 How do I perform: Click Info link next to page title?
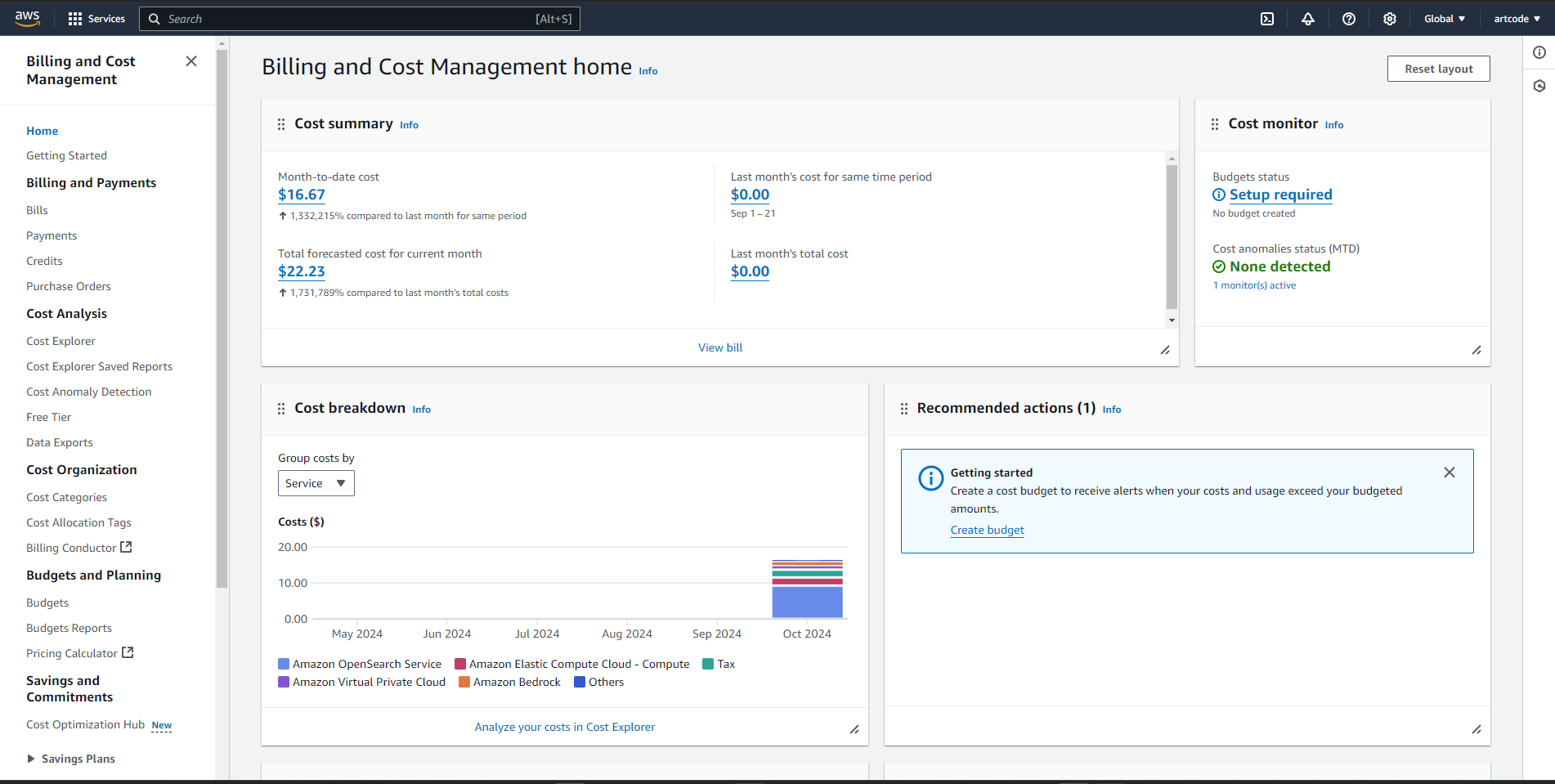click(648, 71)
